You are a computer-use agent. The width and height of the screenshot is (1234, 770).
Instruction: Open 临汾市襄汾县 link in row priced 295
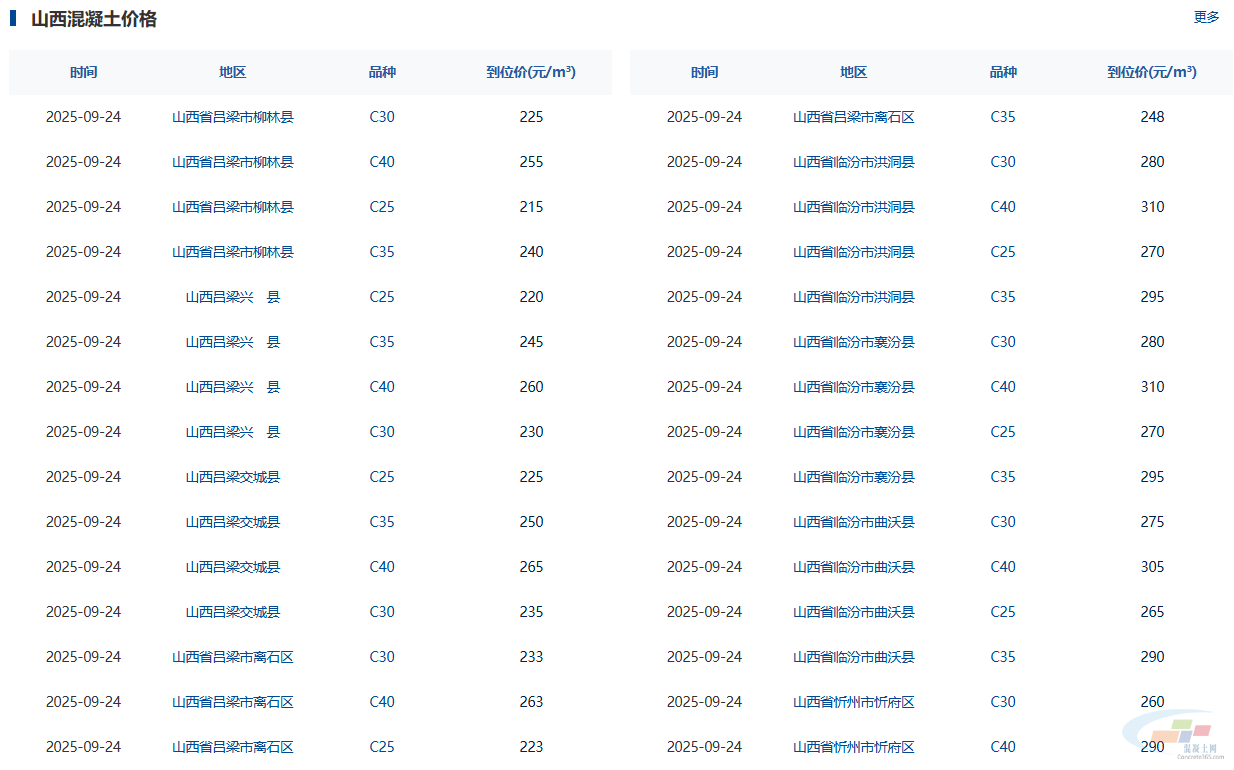click(x=854, y=477)
